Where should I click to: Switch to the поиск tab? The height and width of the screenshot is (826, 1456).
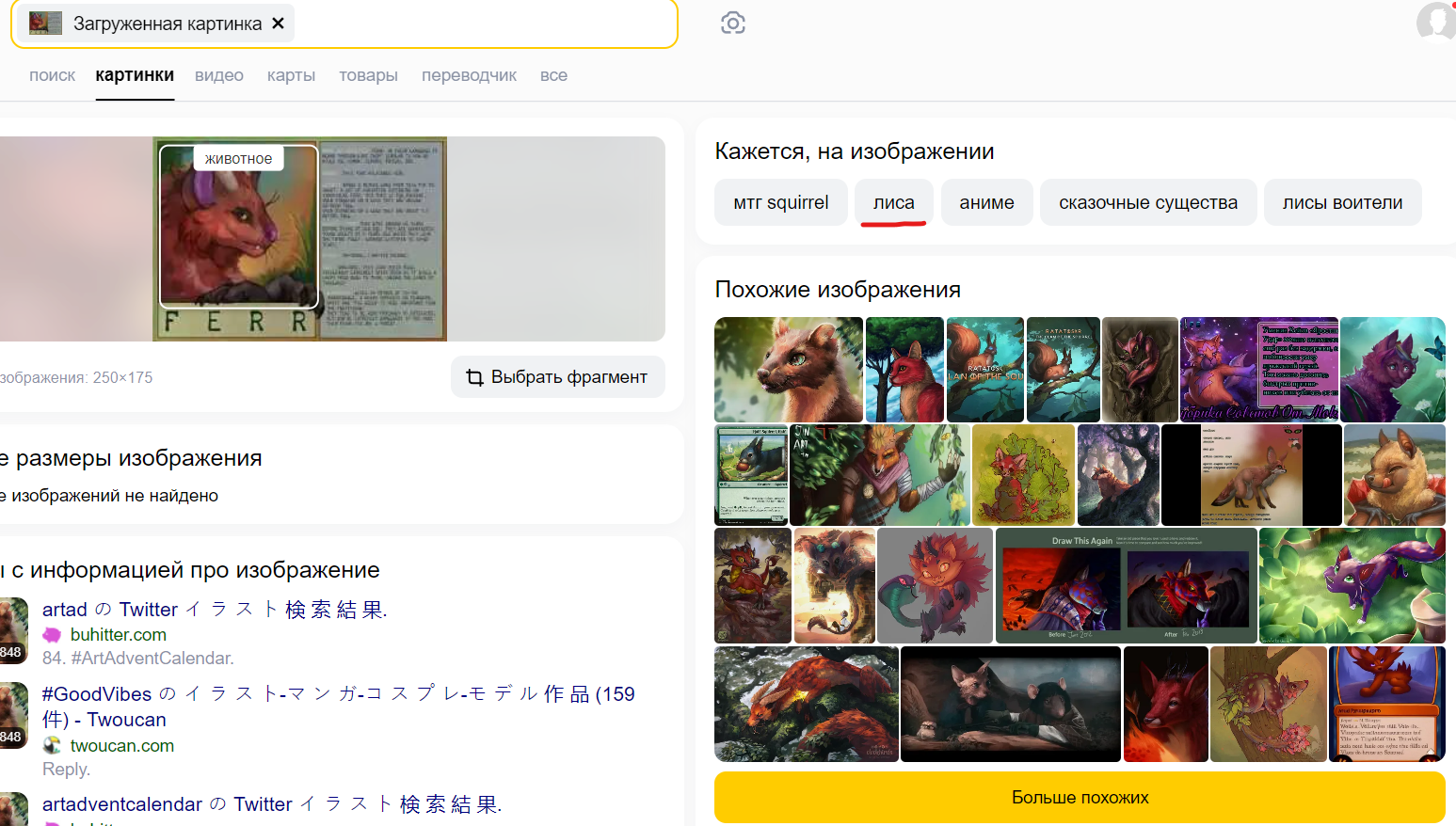click(x=52, y=75)
